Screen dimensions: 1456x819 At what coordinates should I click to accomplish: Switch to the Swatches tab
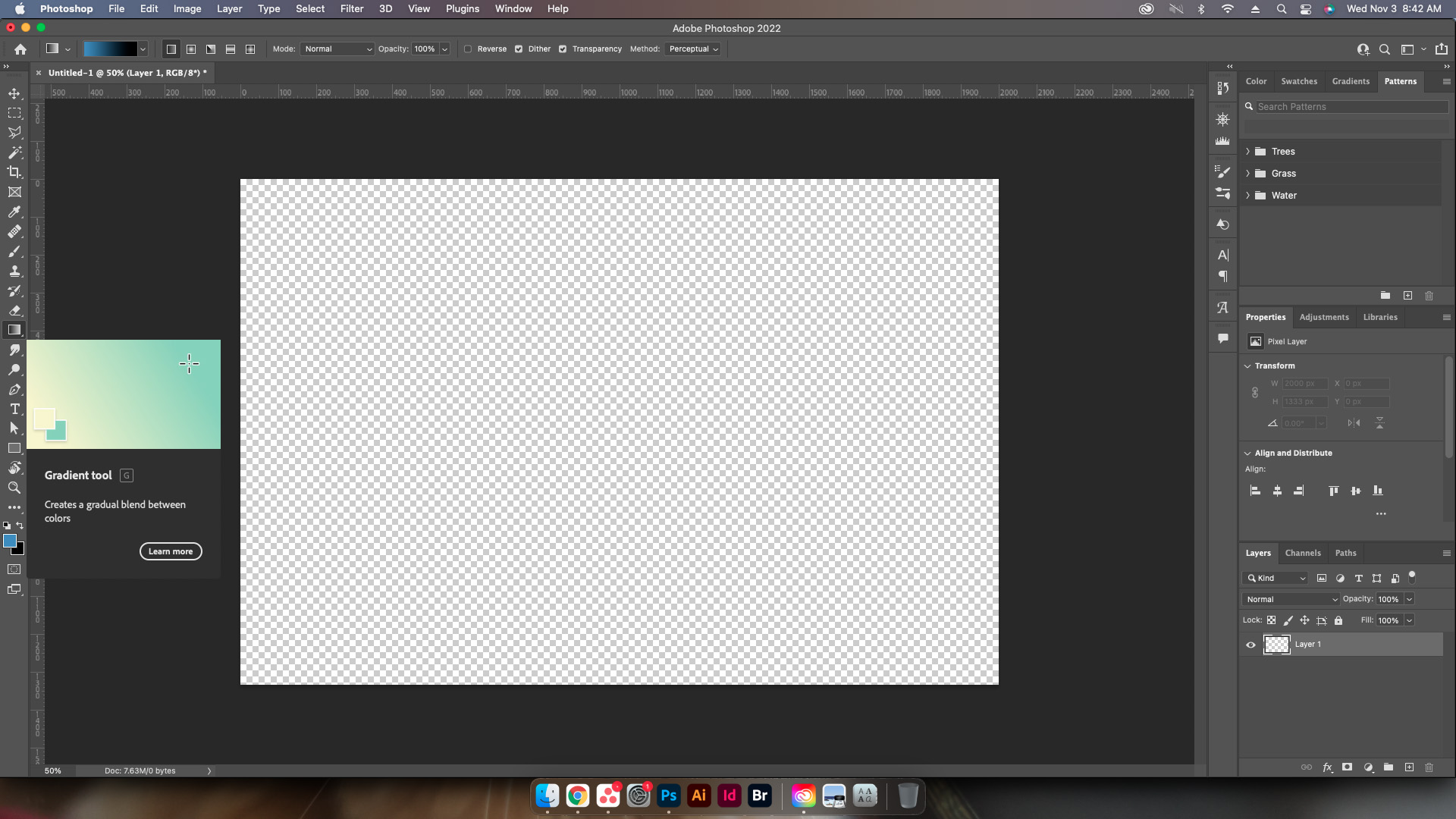point(1299,81)
